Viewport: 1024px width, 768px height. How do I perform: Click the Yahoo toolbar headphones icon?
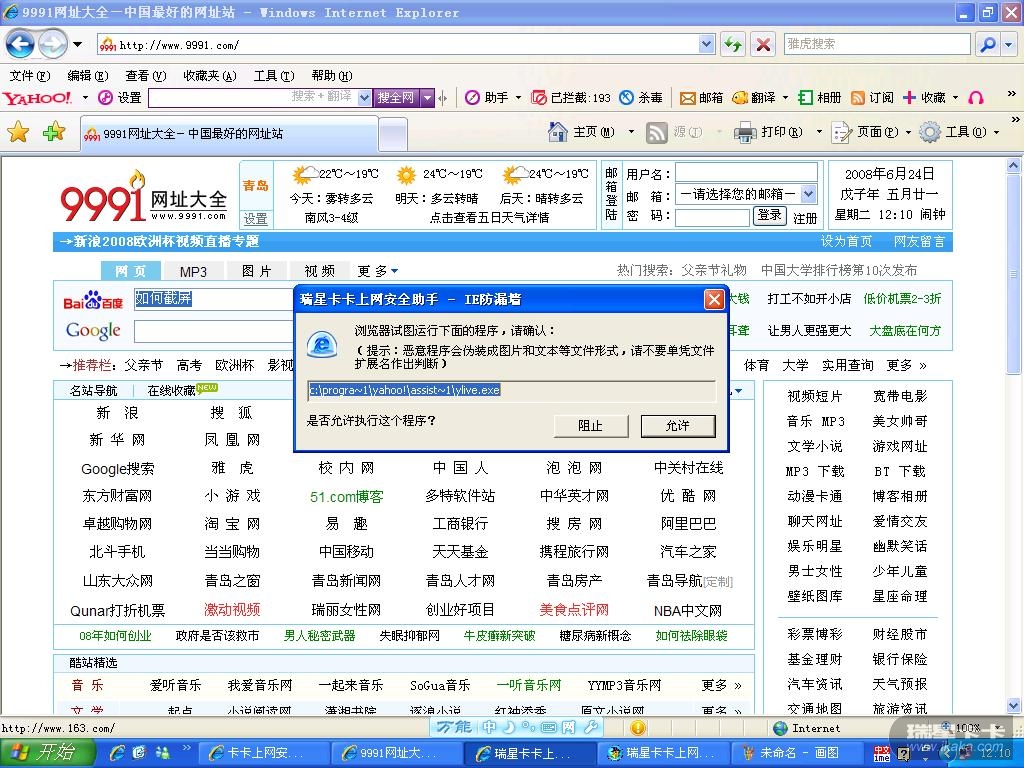click(976, 98)
